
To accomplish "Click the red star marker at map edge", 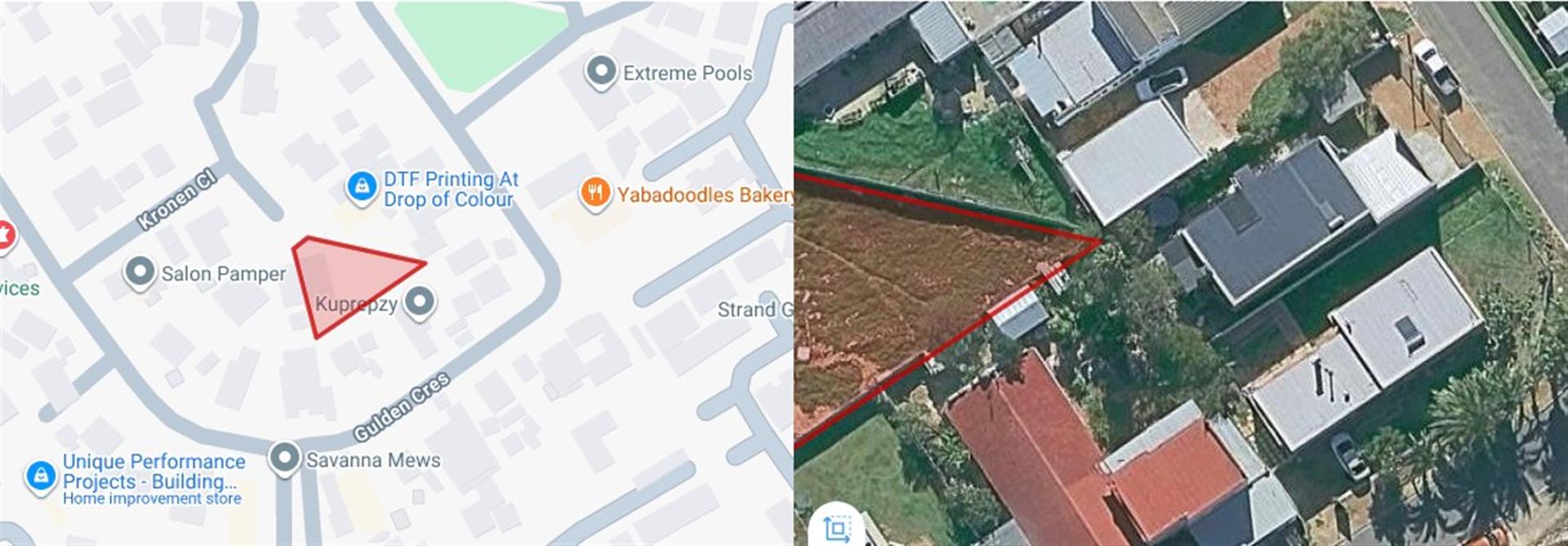I will pos(4,236).
